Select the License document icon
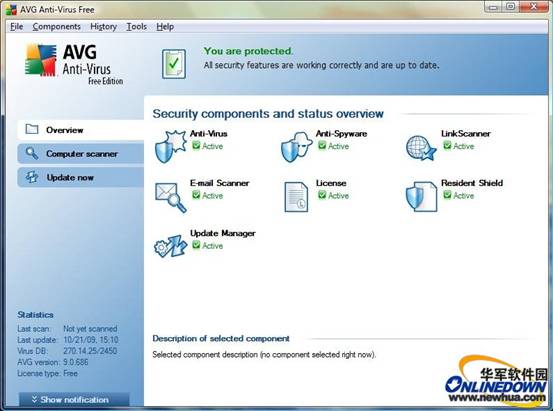The image size is (553, 411). [296, 197]
